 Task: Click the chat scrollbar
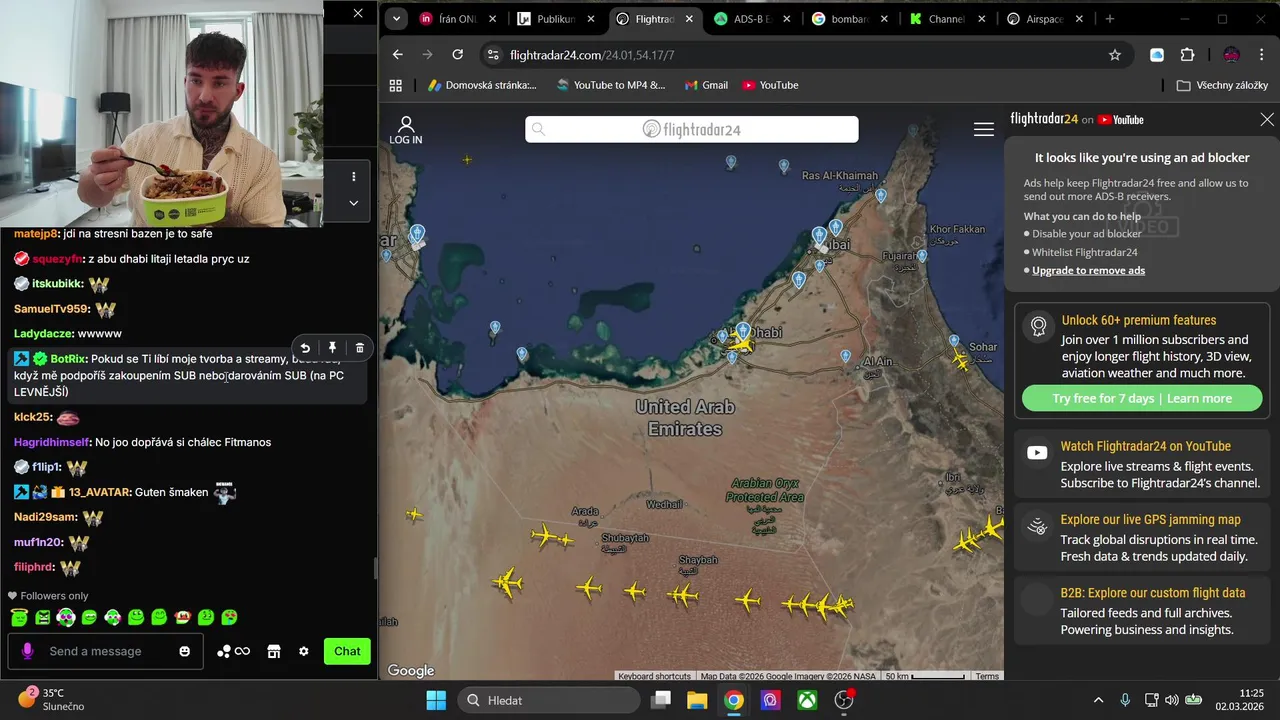coord(375,568)
